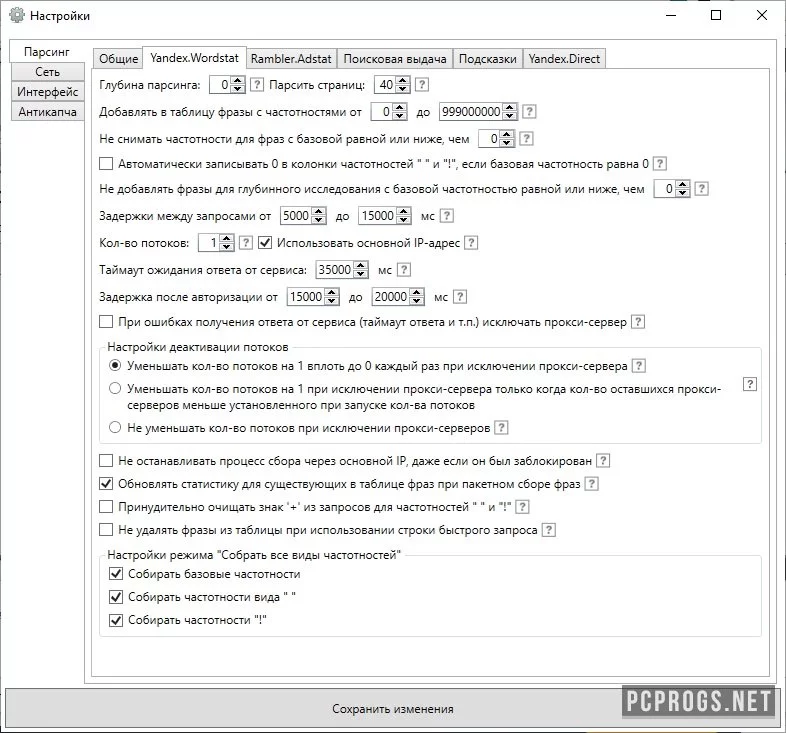
Task: Uncheck Собирать частотности "!"
Action: [116, 620]
